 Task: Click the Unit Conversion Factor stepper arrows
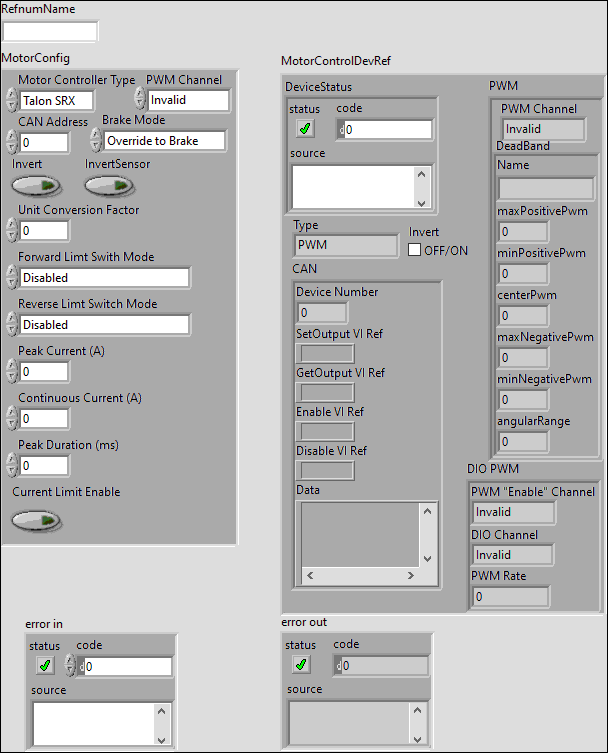click(x=12, y=230)
